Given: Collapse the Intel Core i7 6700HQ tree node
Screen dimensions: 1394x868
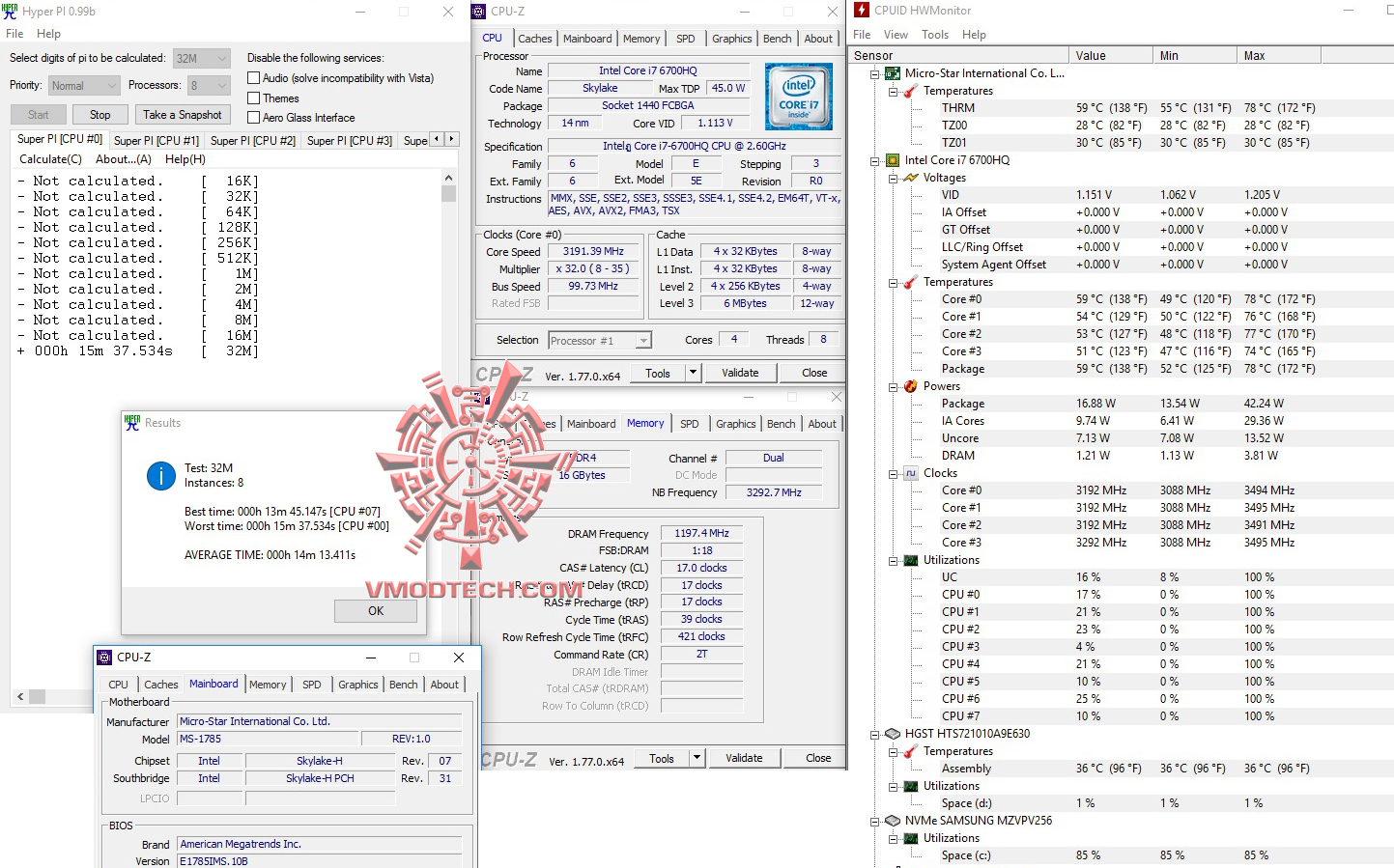Looking at the screenshot, I should point(874,159).
